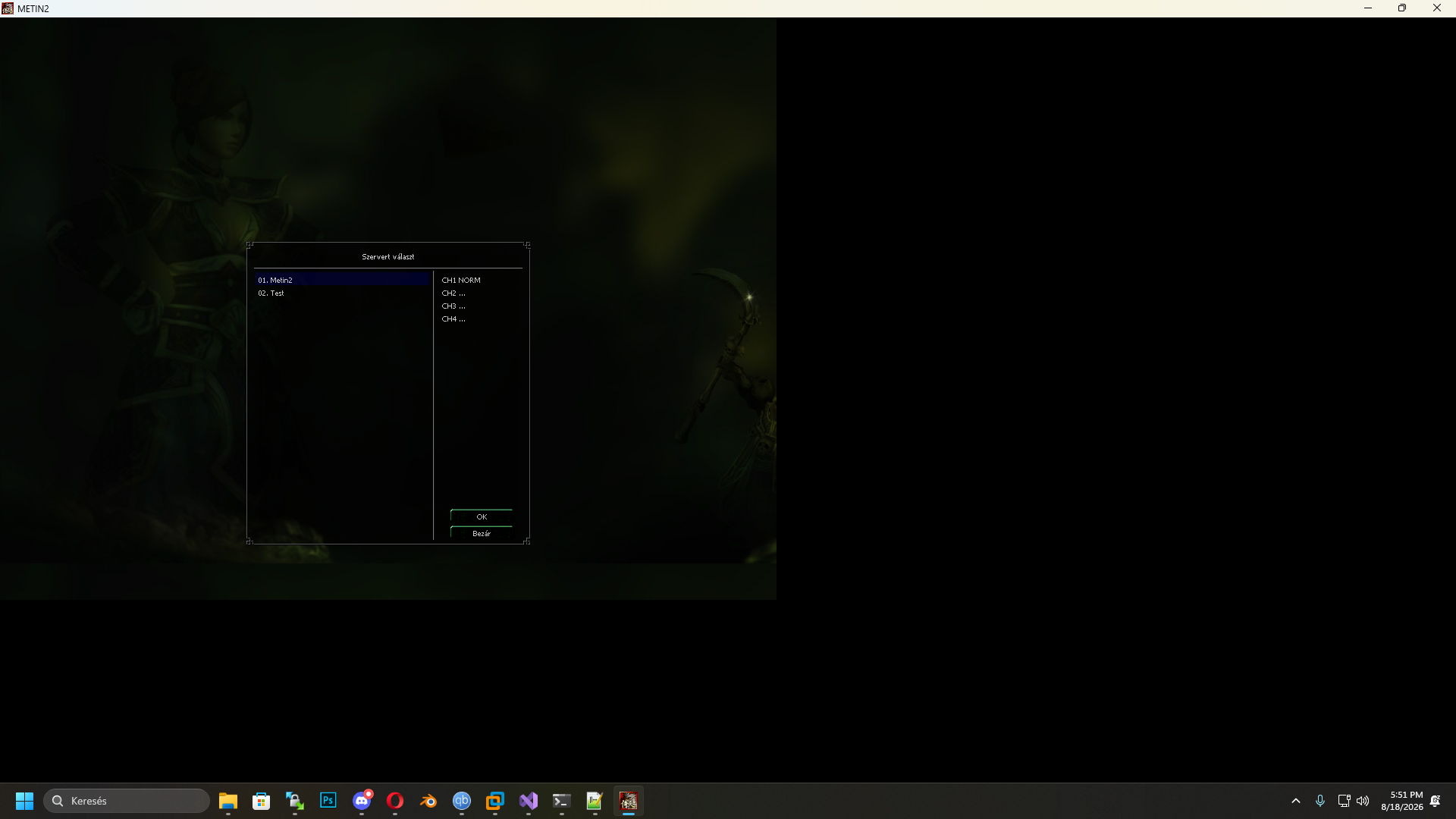
Task: Minimize the METIN2 window
Action: point(1368,8)
